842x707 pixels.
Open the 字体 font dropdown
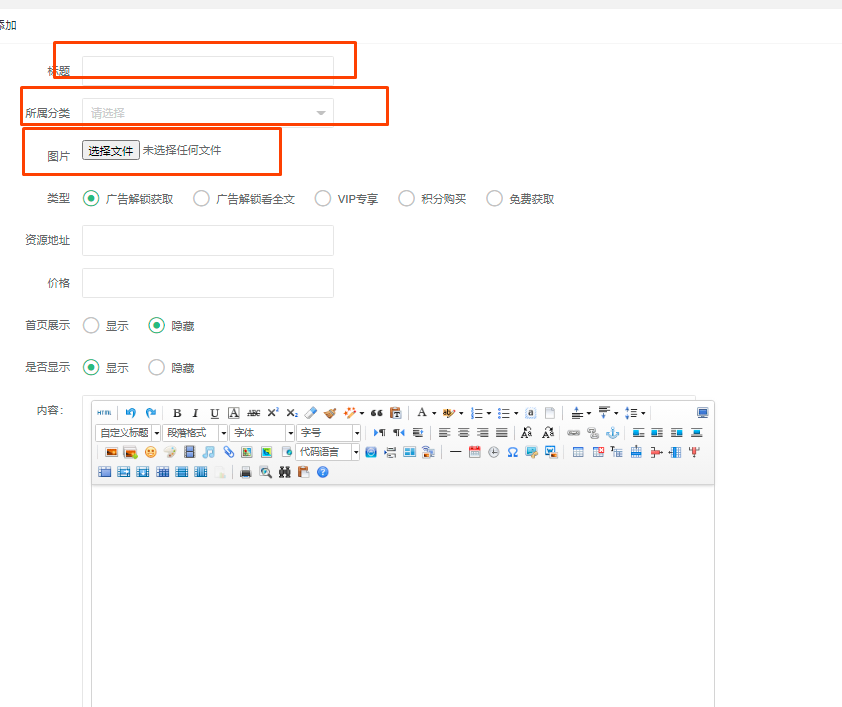(x=262, y=433)
